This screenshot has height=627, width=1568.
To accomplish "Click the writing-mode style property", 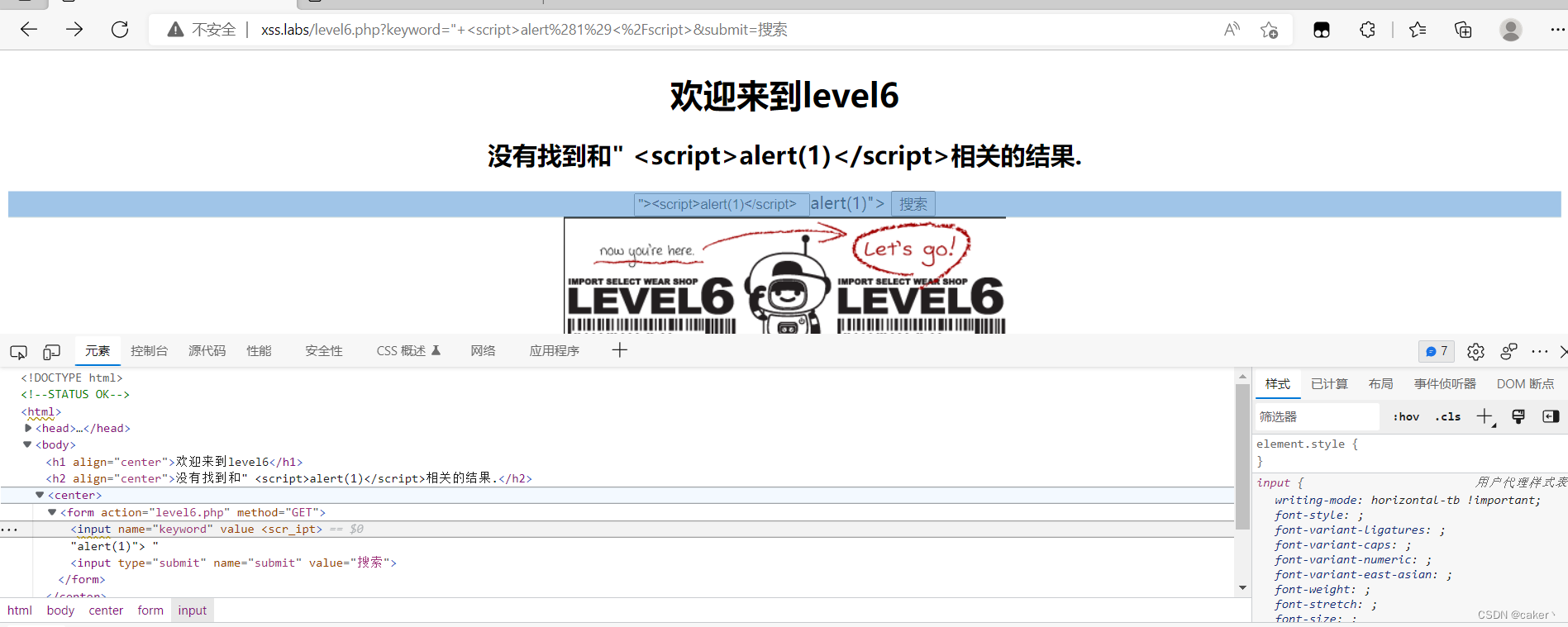I will (1408, 500).
